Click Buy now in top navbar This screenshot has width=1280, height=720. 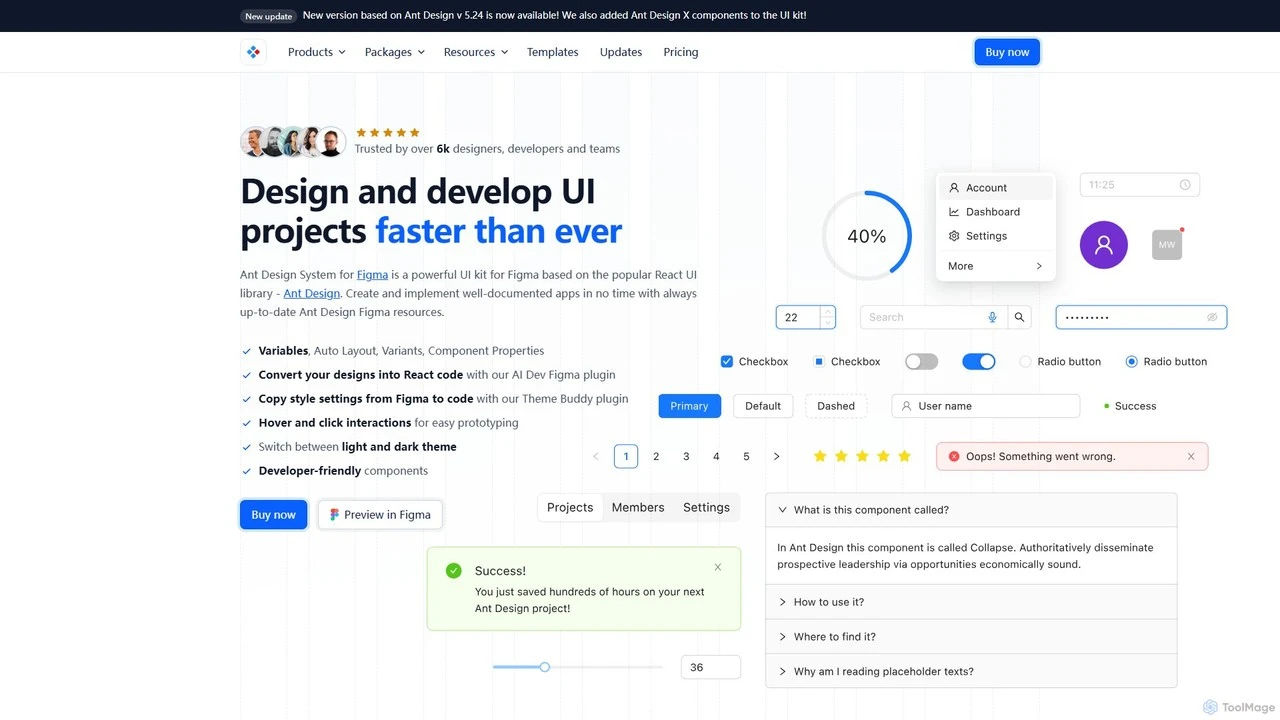[x=1007, y=52]
